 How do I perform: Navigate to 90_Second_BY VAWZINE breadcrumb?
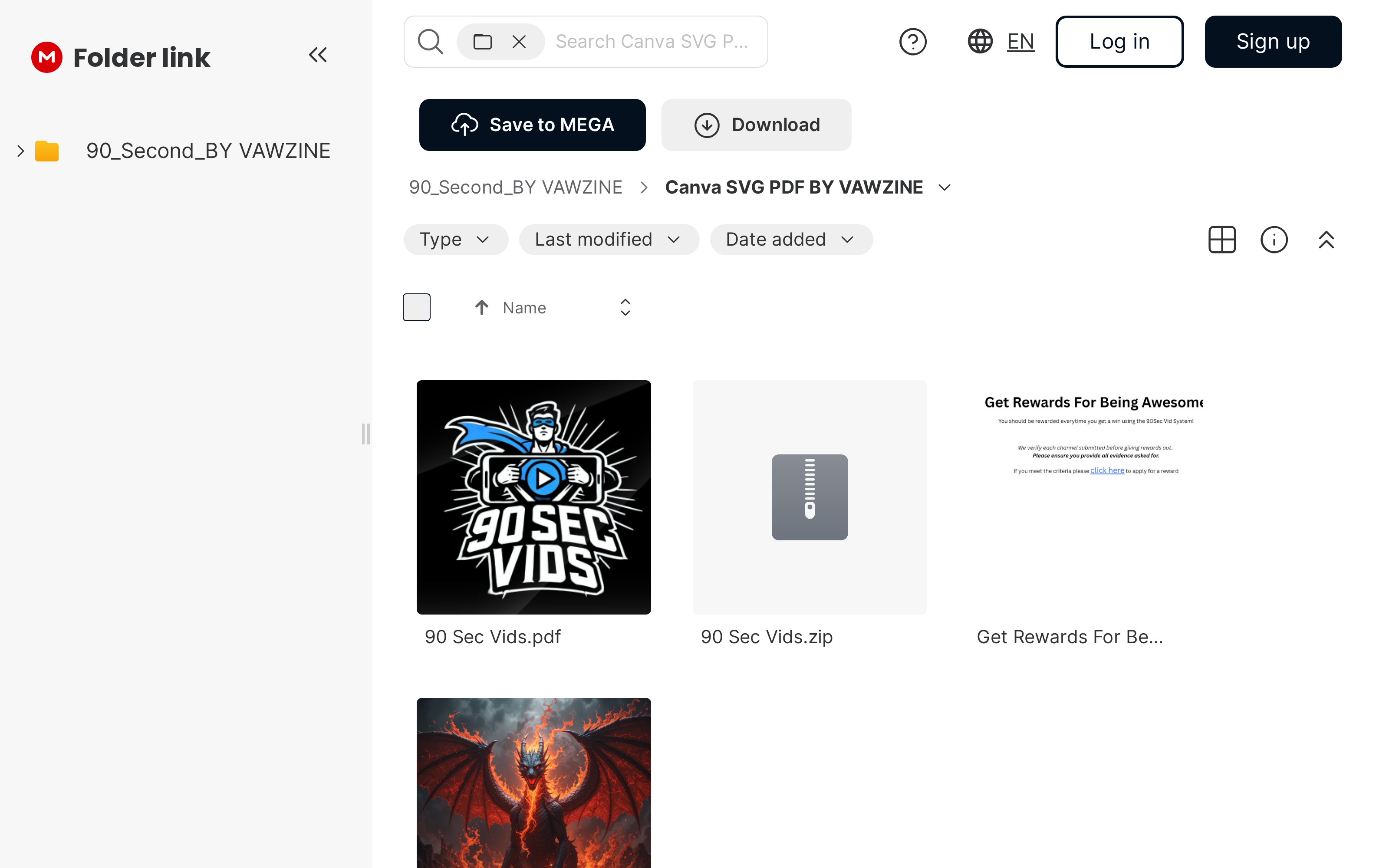[x=515, y=187]
